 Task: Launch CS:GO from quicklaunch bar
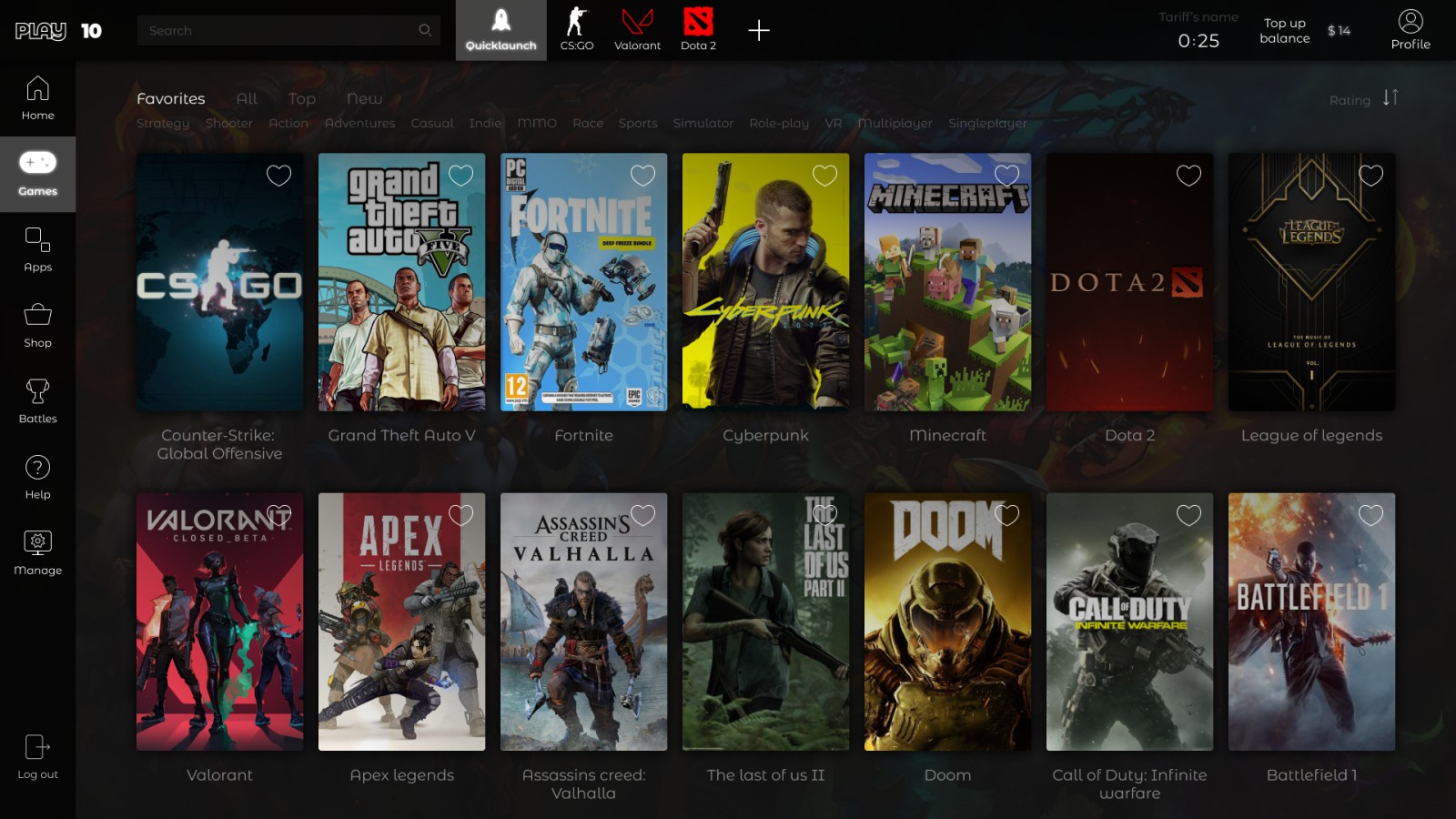(x=577, y=30)
